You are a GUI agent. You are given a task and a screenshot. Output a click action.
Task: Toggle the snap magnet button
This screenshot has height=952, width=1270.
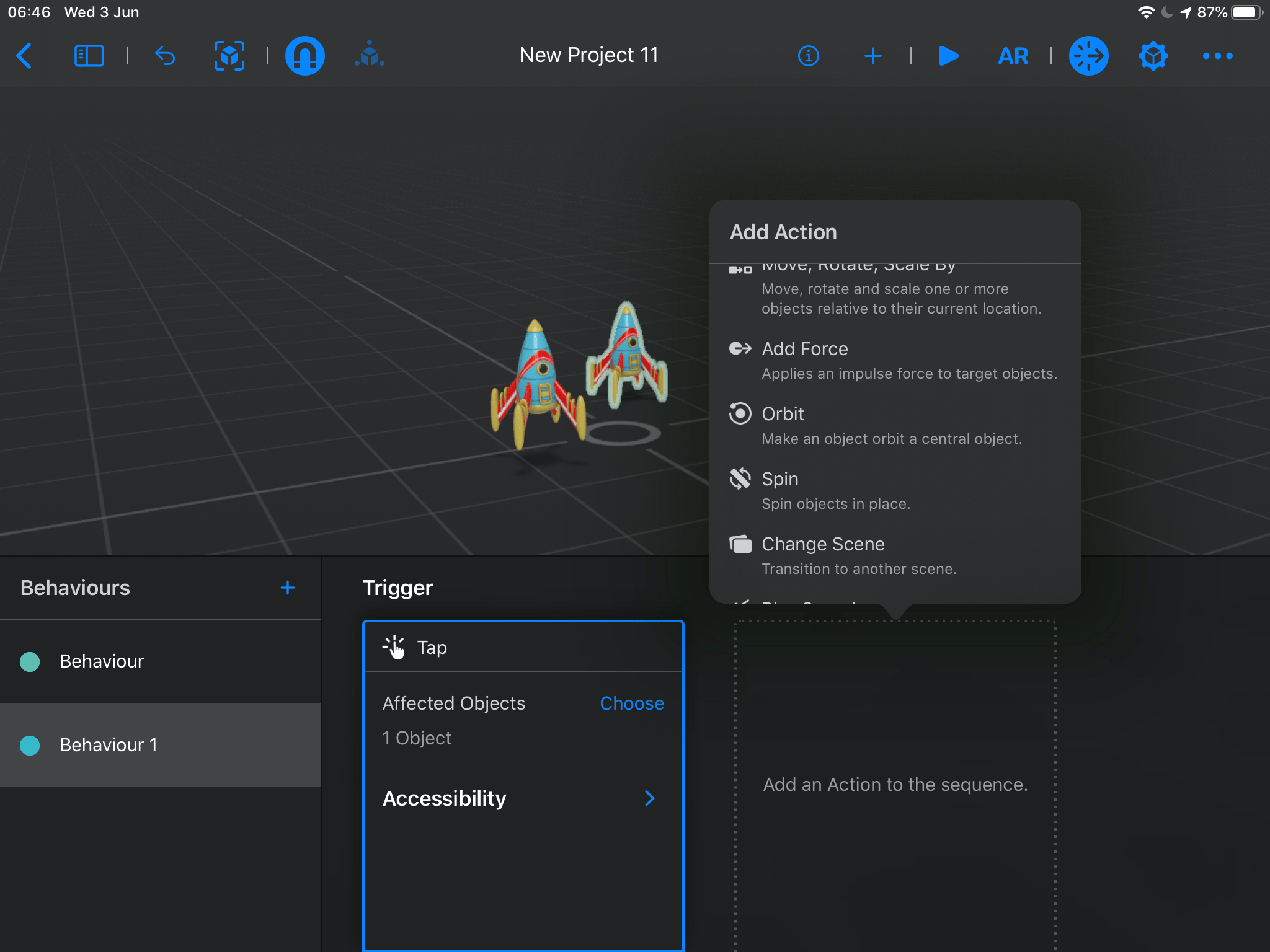click(304, 56)
